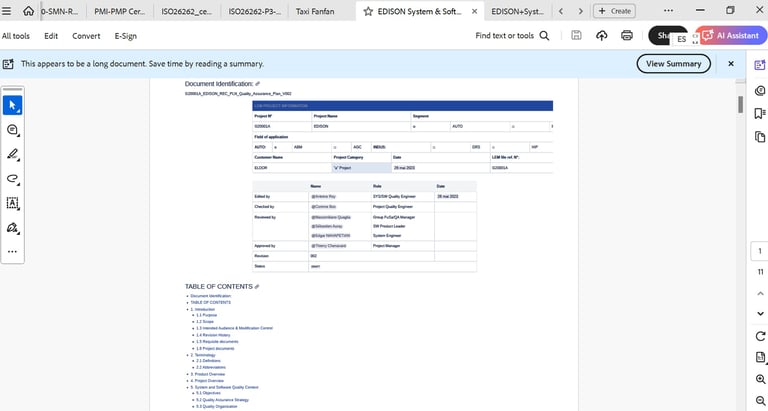This screenshot has width=768, height=411.
Task: Open the title bar three-dots more menu
Action: pos(668,10)
